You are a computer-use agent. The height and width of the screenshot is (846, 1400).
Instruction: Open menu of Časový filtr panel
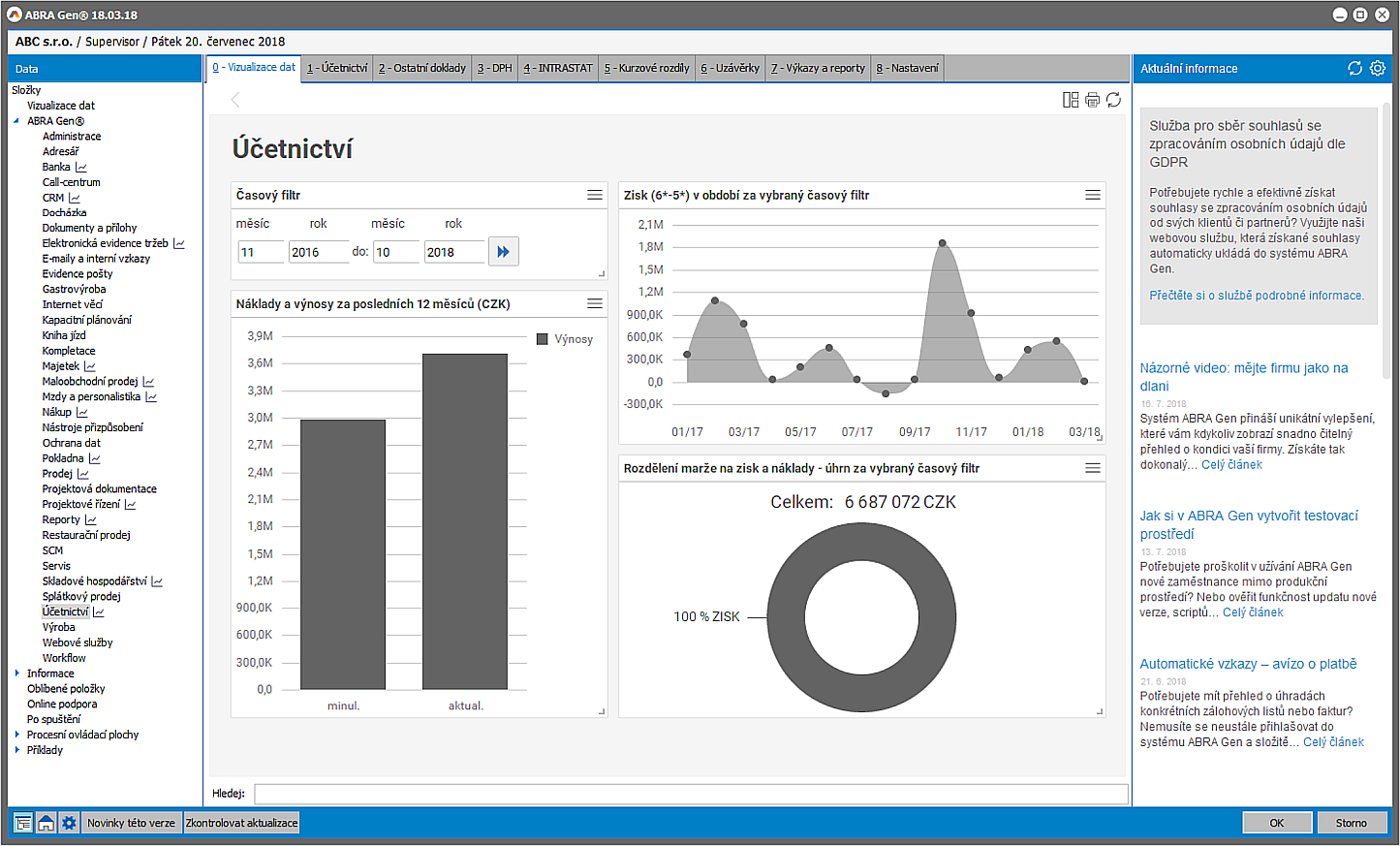click(595, 195)
